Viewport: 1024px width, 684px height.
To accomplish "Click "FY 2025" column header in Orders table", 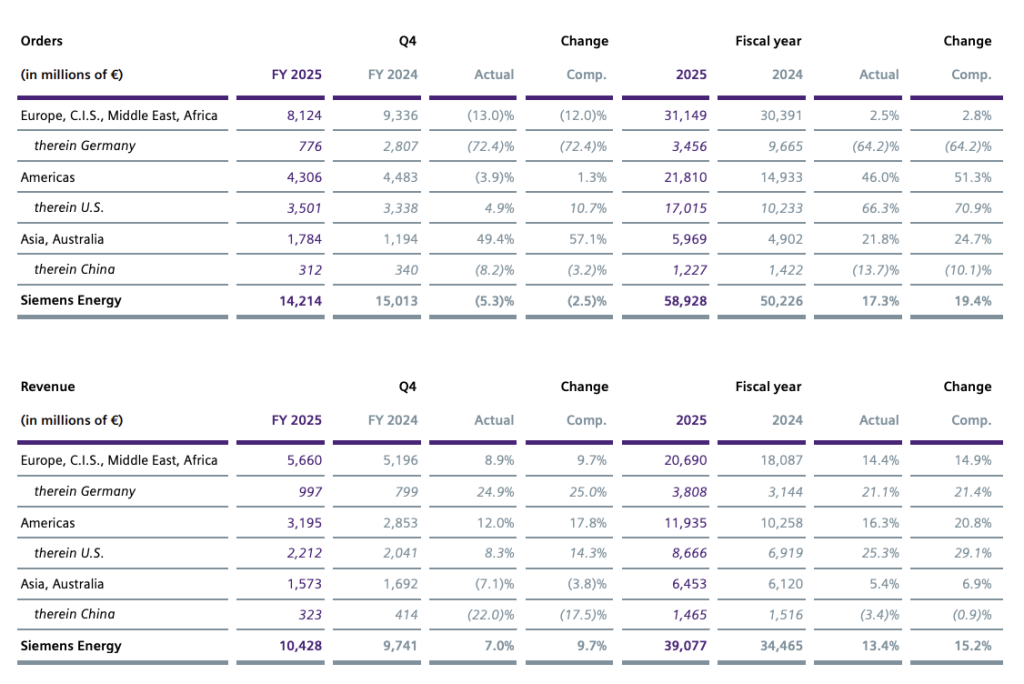I will pyautogui.click(x=296, y=75).
